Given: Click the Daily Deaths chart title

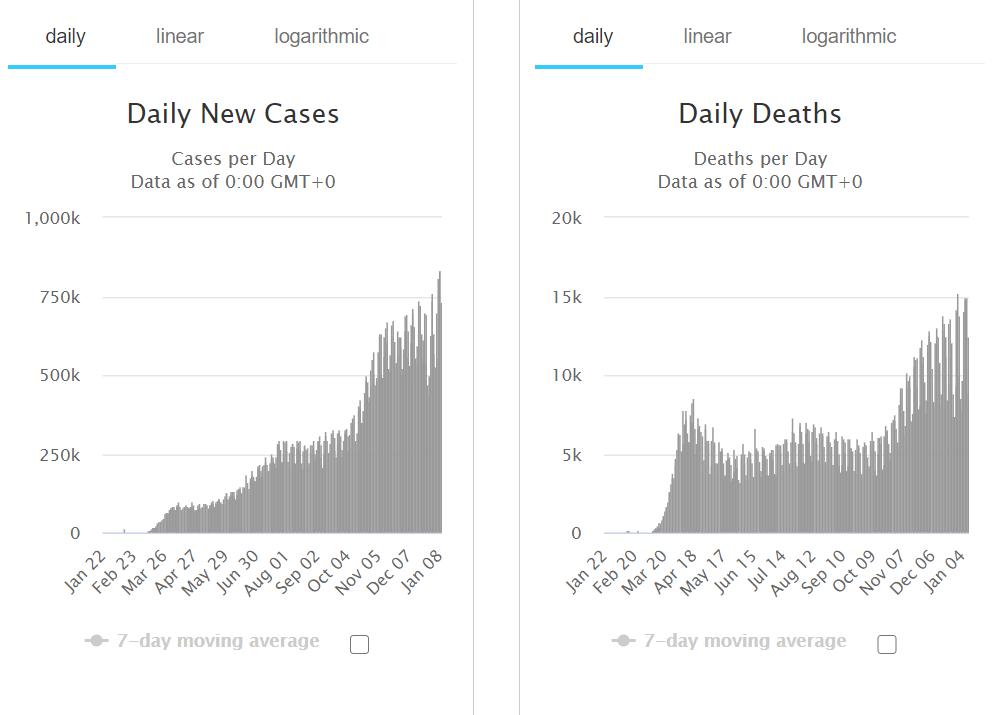Looking at the screenshot, I should tap(760, 114).
